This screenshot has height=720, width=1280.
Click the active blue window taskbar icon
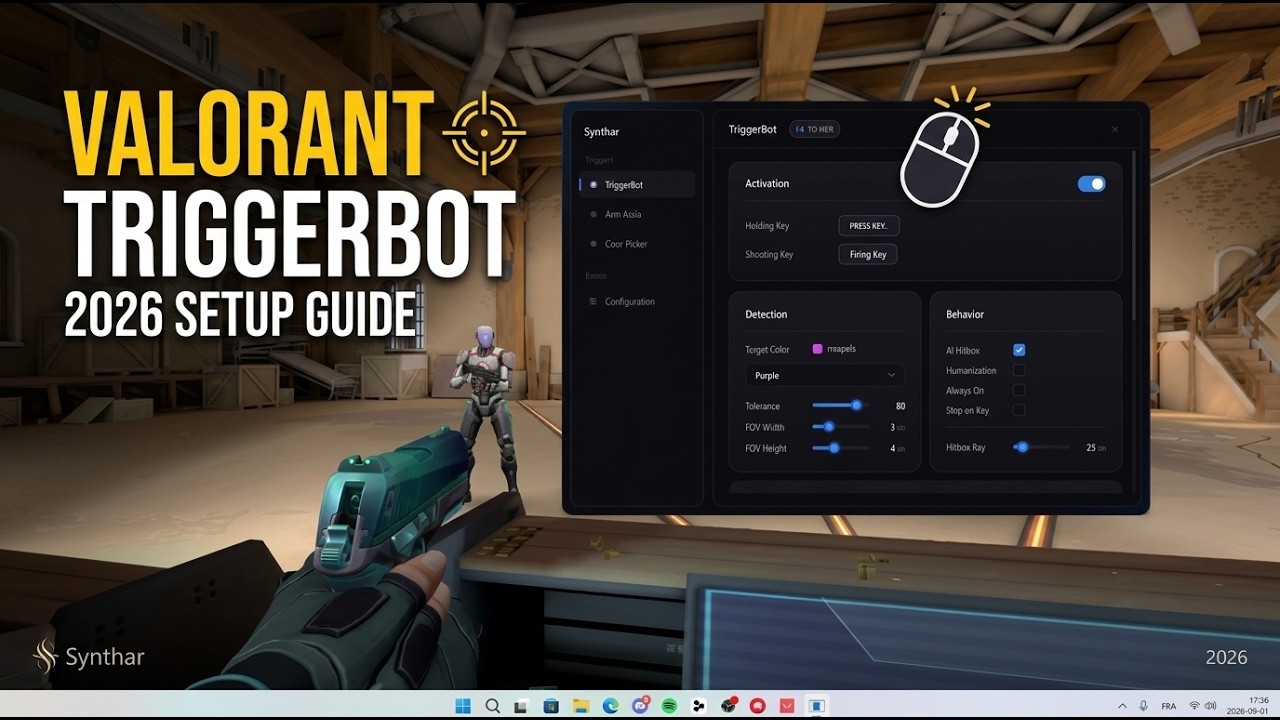pos(817,705)
